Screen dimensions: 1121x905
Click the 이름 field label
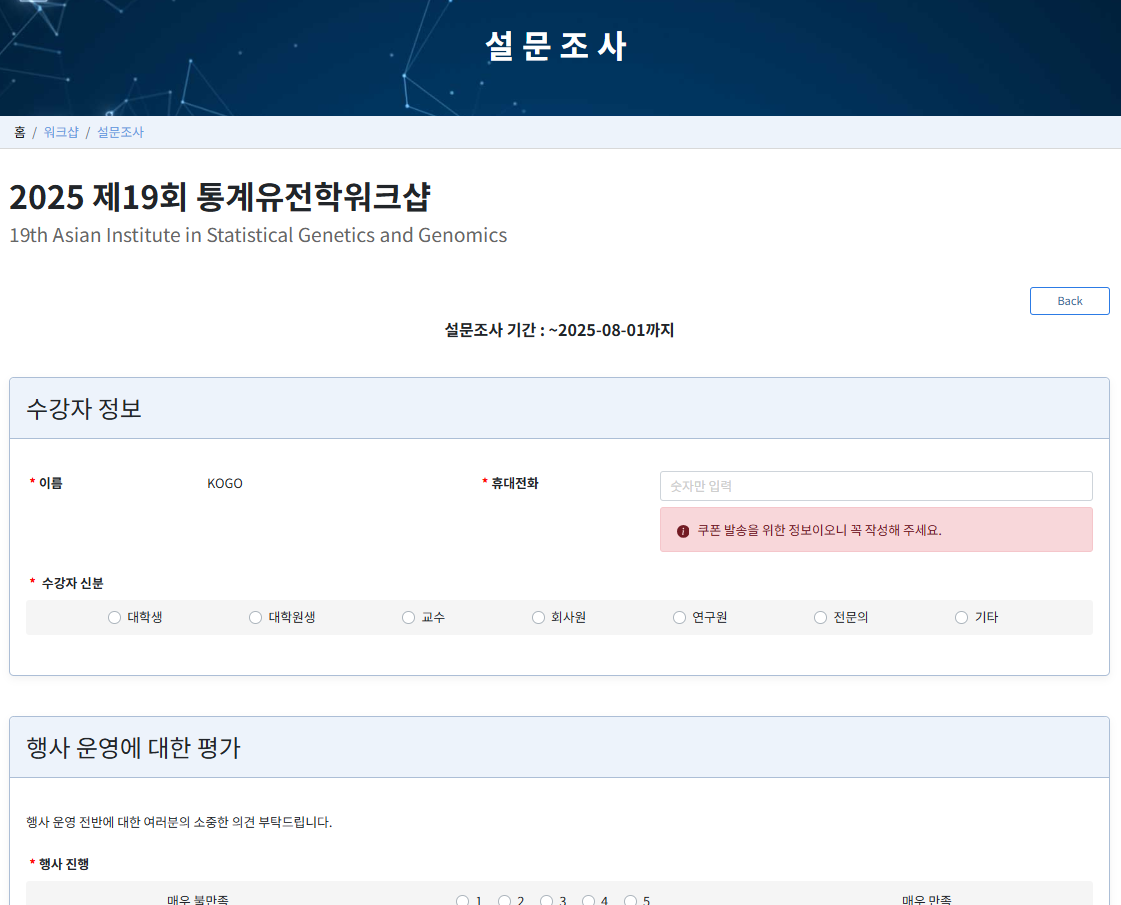click(51, 483)
